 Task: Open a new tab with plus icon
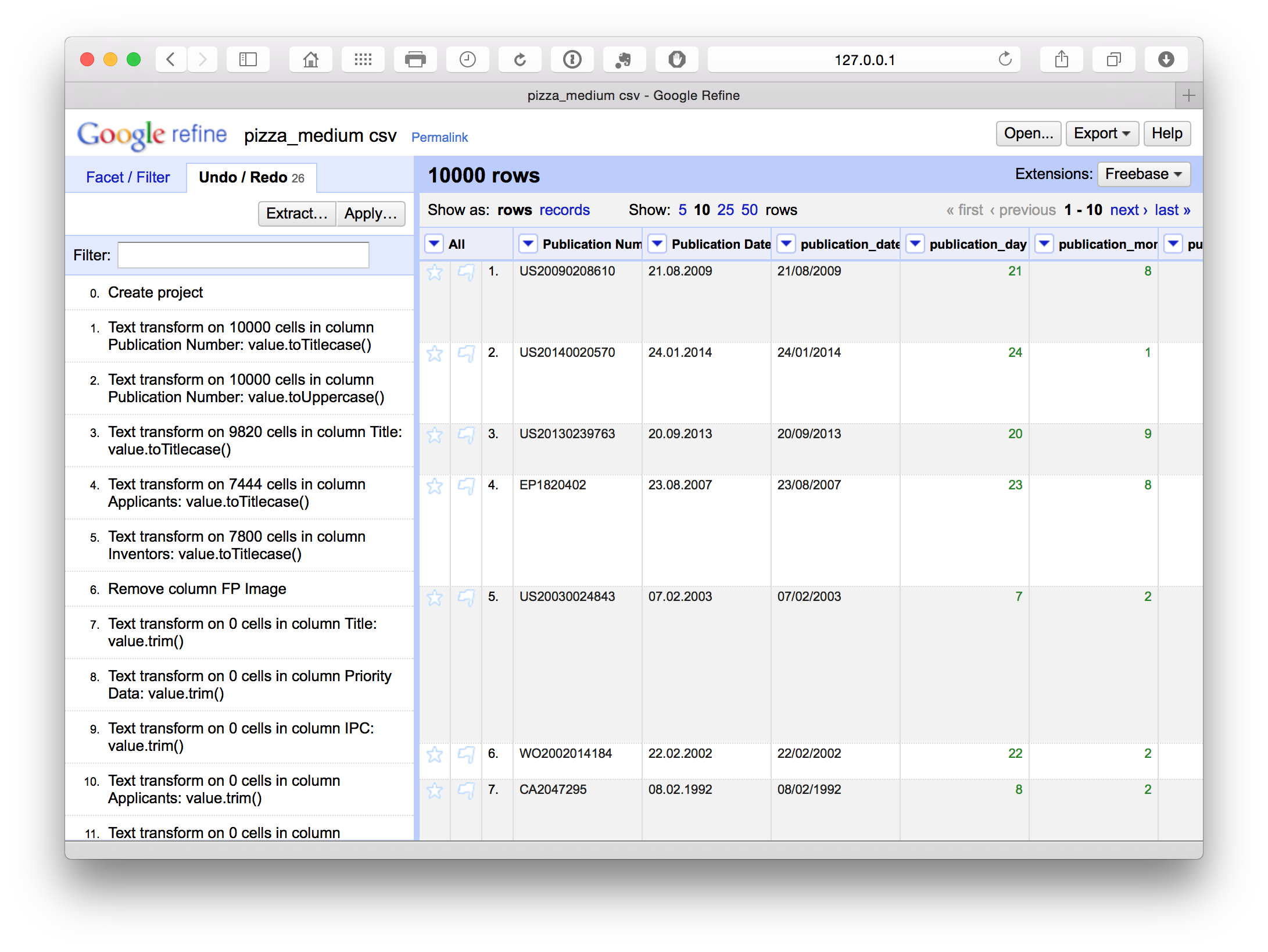coord(1189,95)
